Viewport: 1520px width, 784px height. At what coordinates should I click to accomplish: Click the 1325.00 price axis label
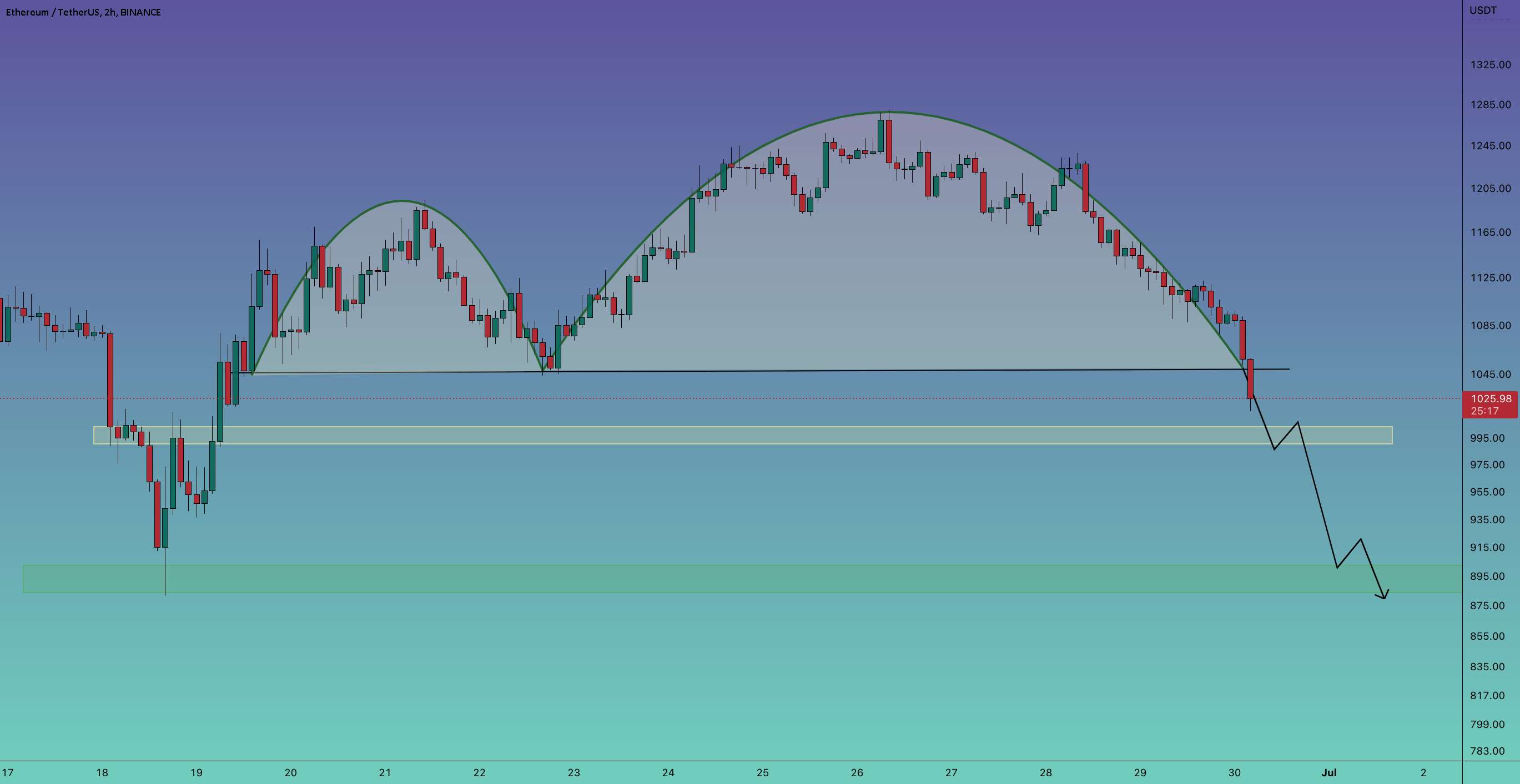[x=1491, y=64]
